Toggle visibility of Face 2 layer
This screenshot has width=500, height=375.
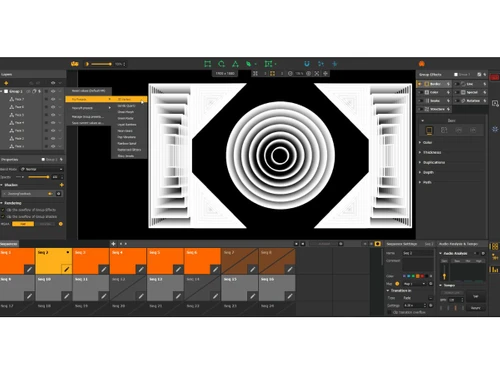tap(53, 138)
